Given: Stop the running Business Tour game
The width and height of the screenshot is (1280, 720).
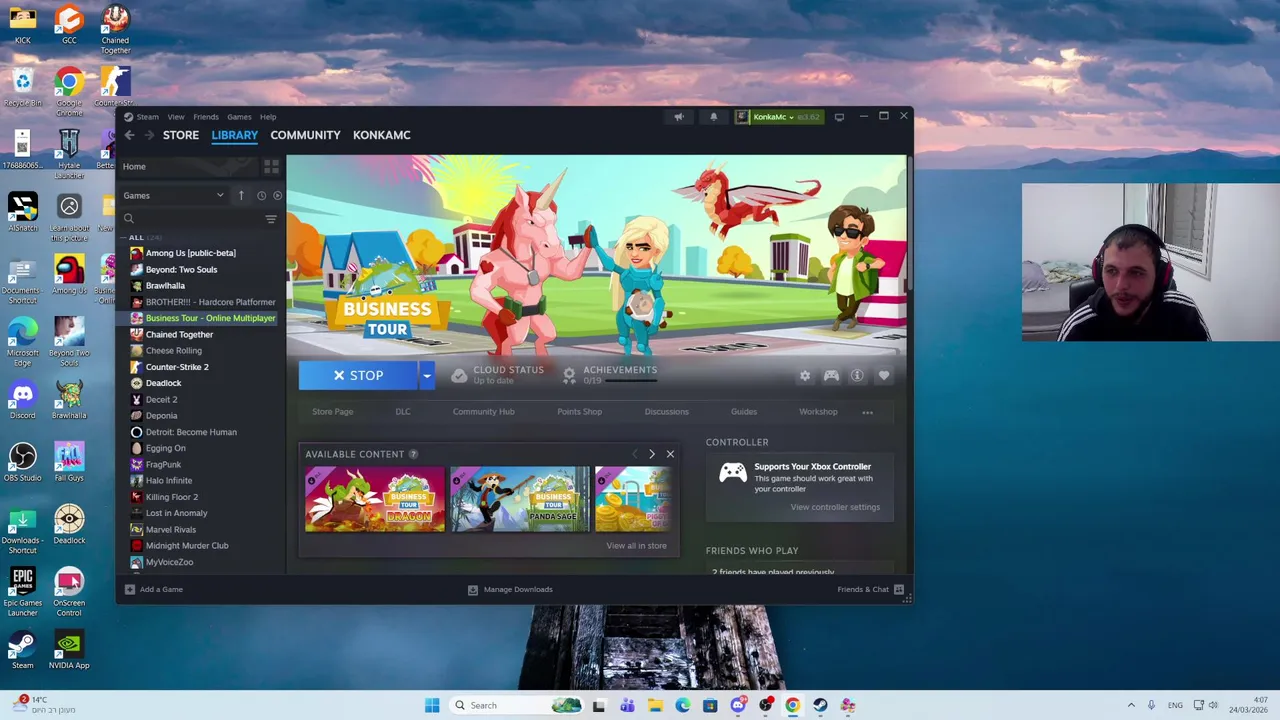Looking at the screenshot, I should [358, 375].
